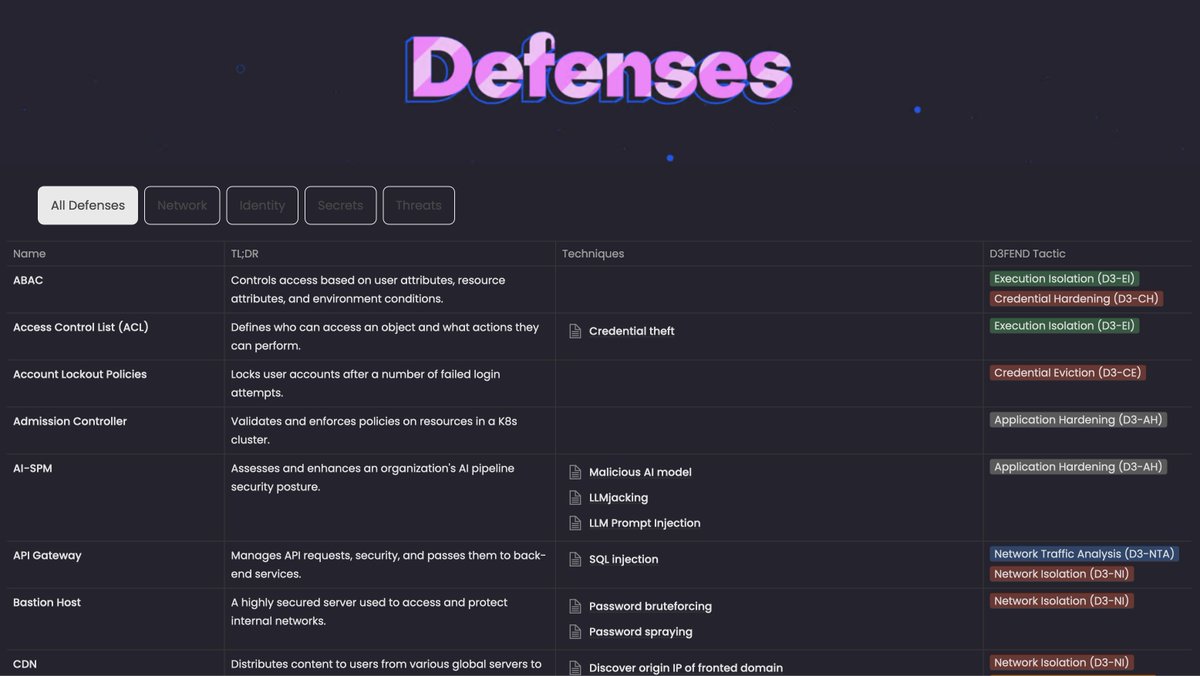Click the page icon beside SQL injection
Viewport: 1200px width, 676px height.
coord(575,559)
